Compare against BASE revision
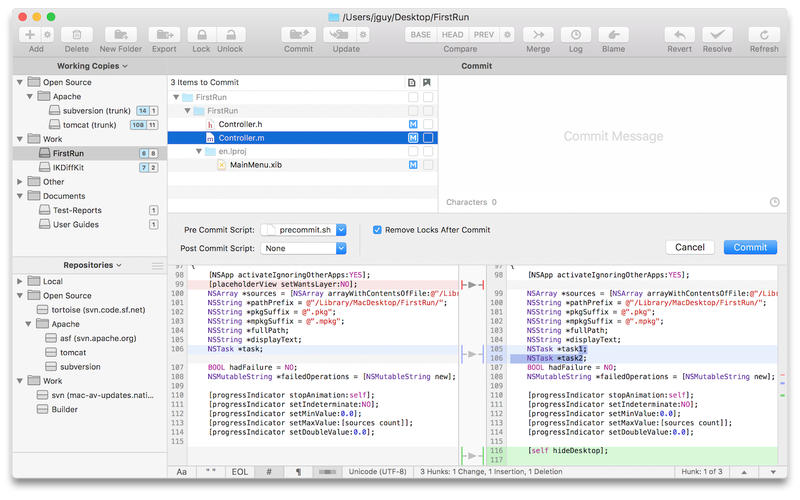Image resolution: width=800 pixels, height=500 pixels. point(420,35)
